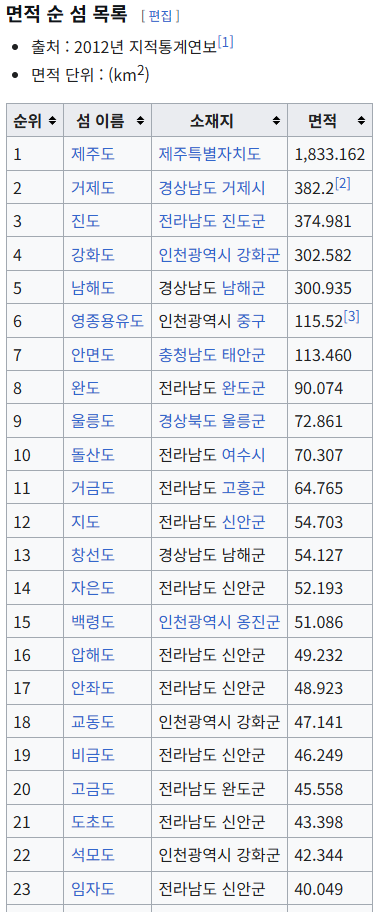
Task: Sort table by 소재지 column arrows
Action: 276,121
